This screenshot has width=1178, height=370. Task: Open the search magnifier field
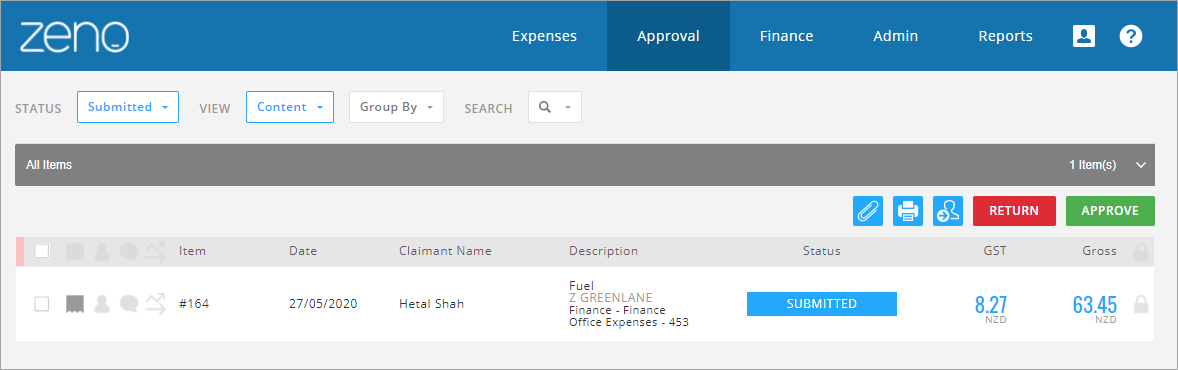point(554,107)
